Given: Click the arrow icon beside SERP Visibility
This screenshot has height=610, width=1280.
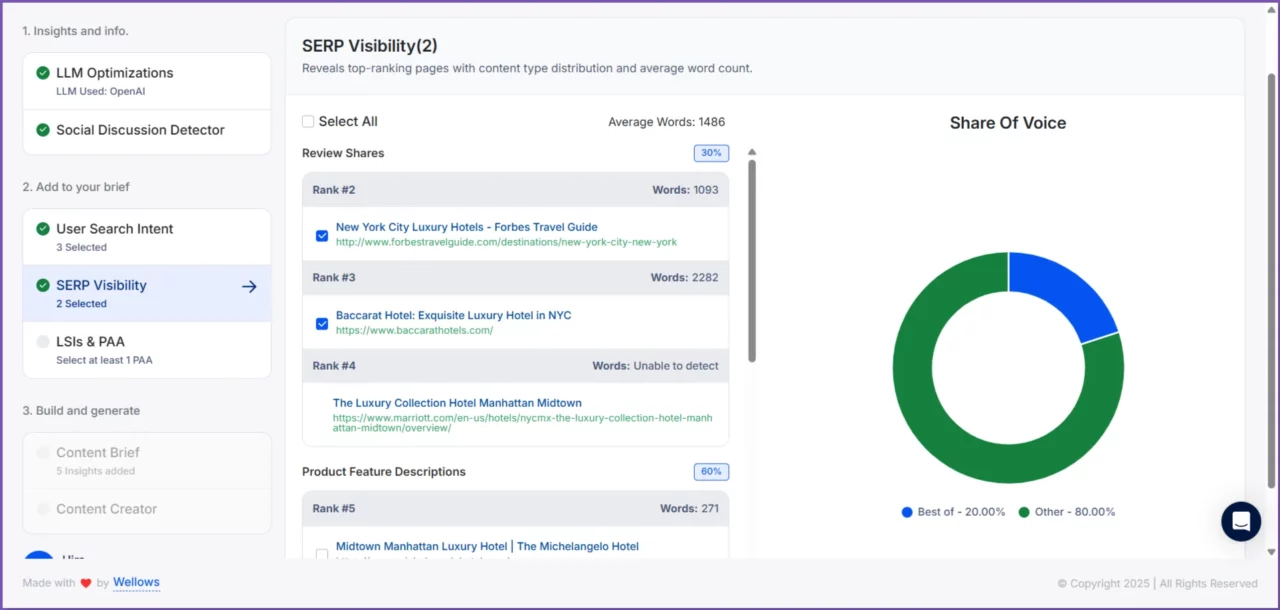Looking at the screenshot, I should pos(249,287).
